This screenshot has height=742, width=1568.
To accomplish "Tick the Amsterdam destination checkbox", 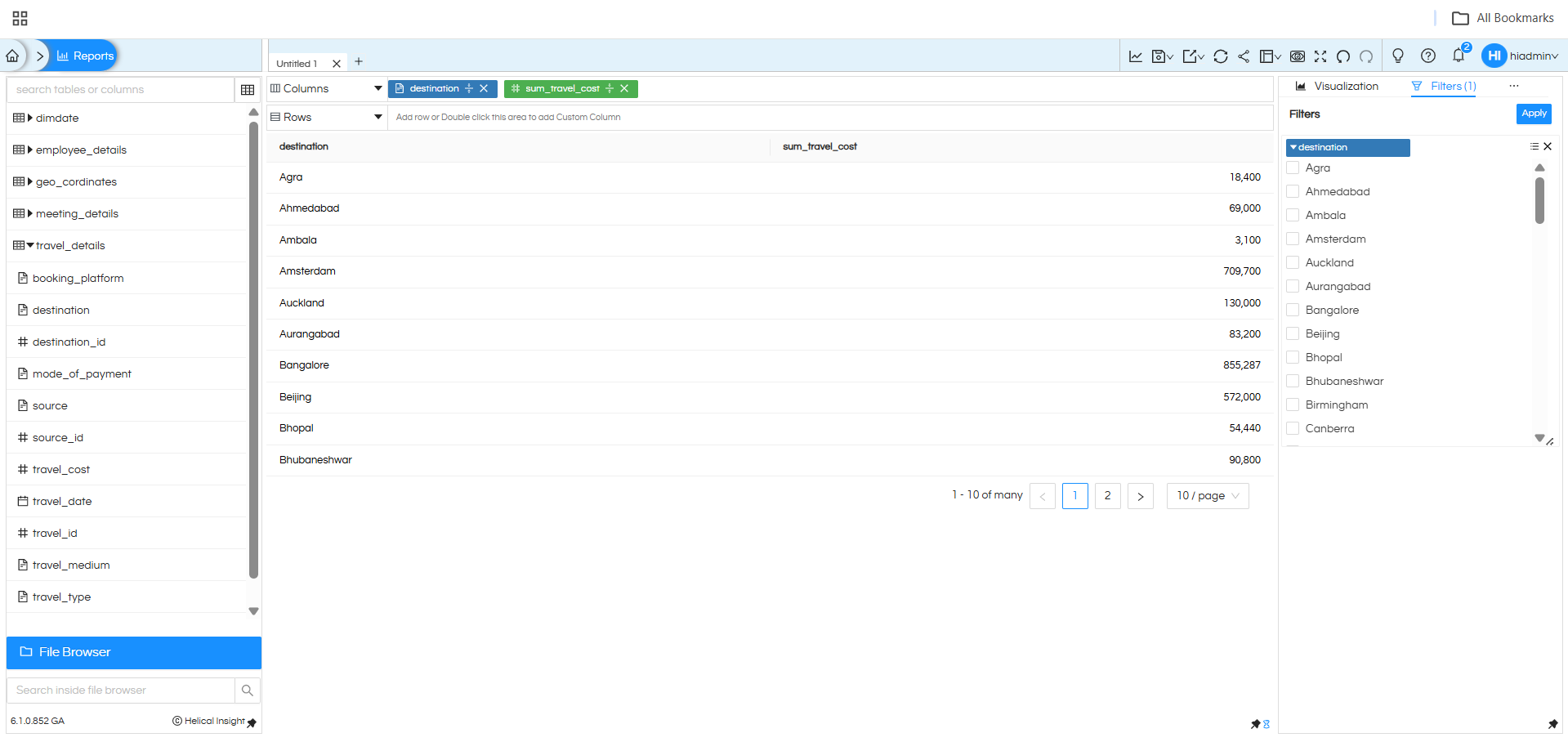I will pos(1293,239).
